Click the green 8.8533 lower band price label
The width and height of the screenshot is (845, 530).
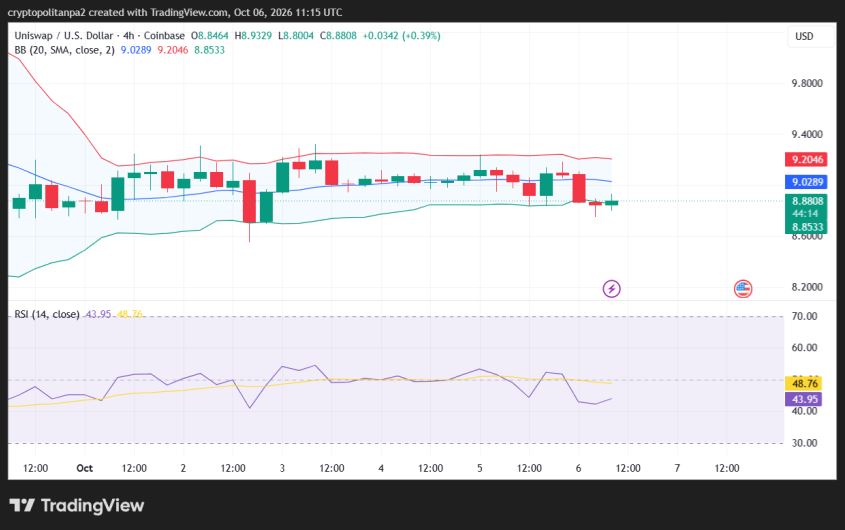tap(806, 227)
